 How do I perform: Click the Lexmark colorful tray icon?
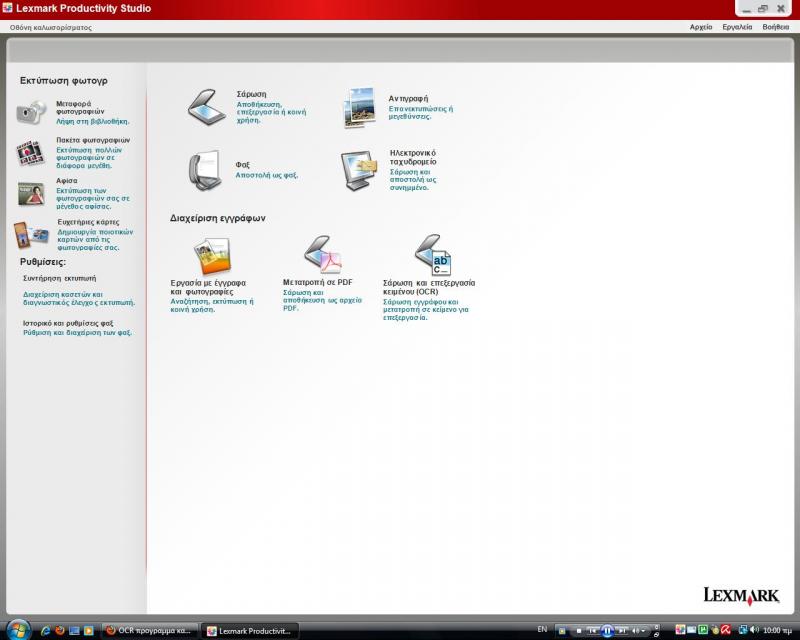pyautogui.click(x=680, y=630)
